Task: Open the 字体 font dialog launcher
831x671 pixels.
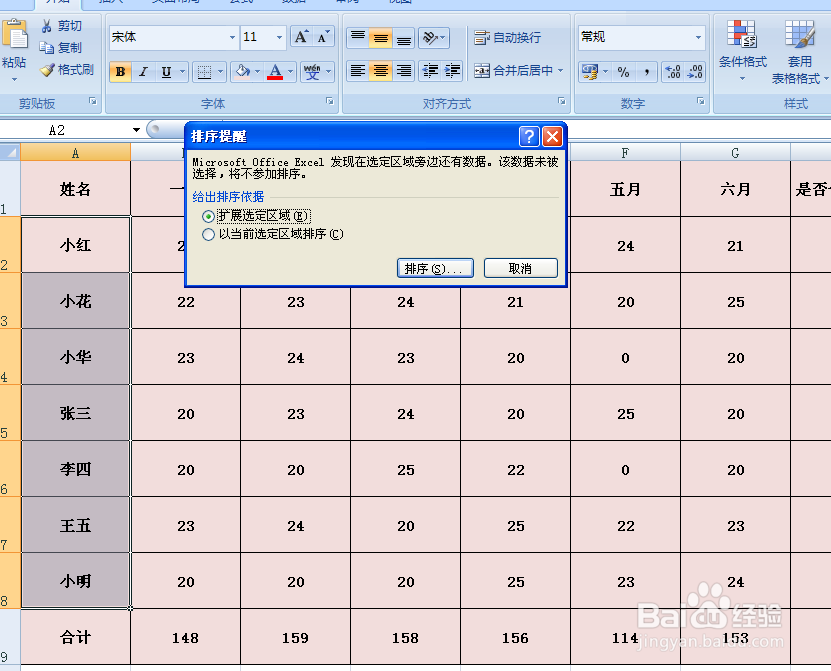Action: pos(330,101)
